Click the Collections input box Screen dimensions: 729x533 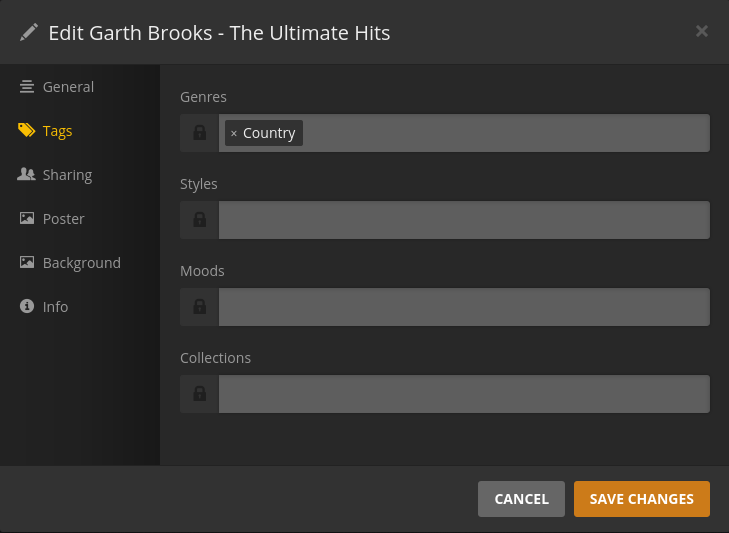(464, 394)
